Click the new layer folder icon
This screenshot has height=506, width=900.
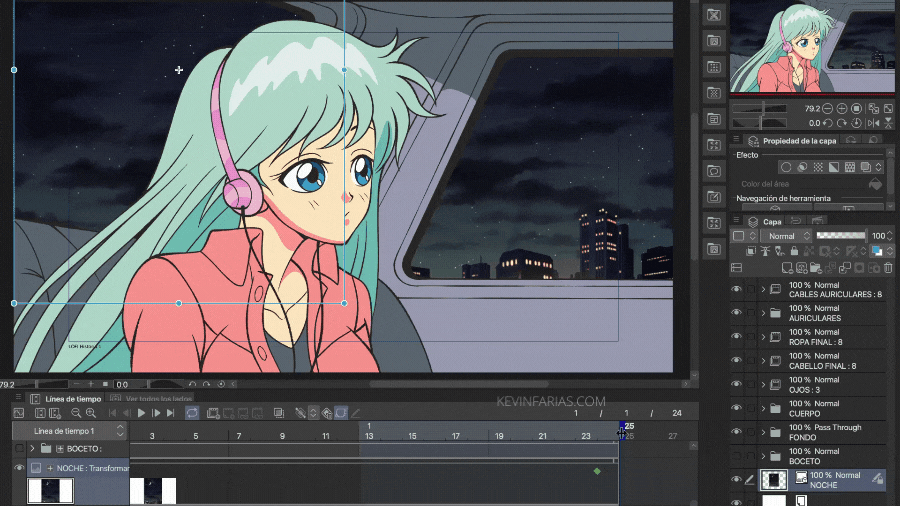(x=816, y=268)
